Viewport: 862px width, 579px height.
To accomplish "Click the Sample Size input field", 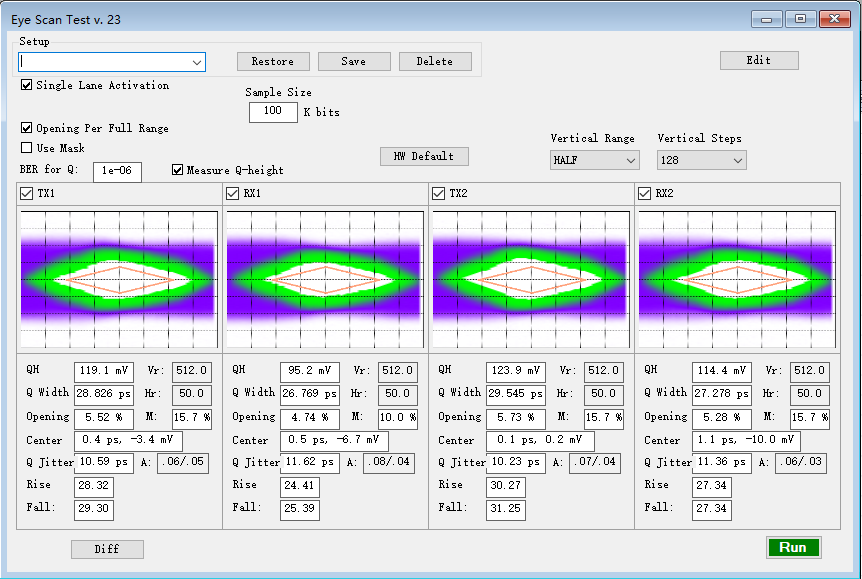I will point(273,112).
